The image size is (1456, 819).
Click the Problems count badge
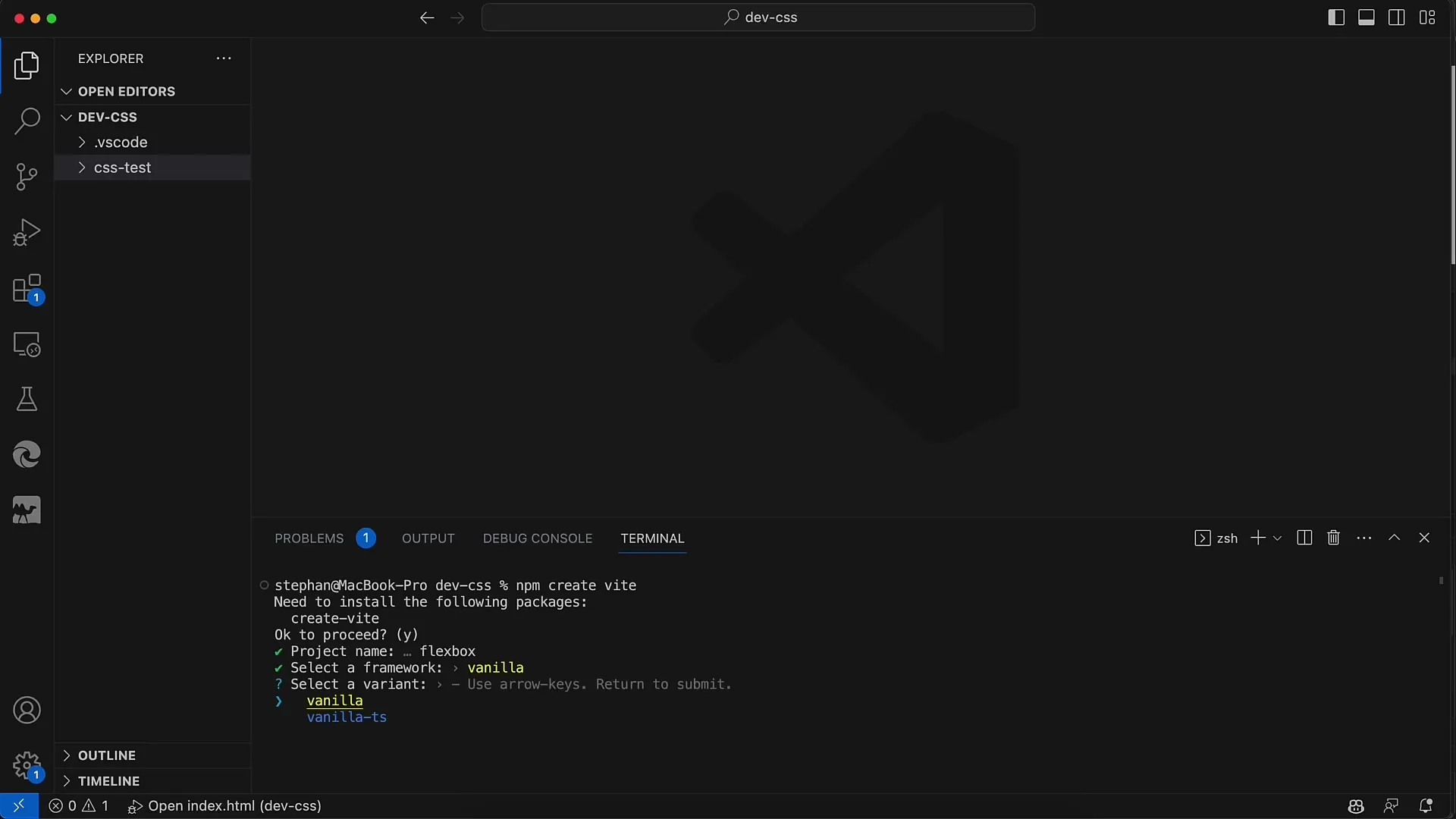click(366, 538)
